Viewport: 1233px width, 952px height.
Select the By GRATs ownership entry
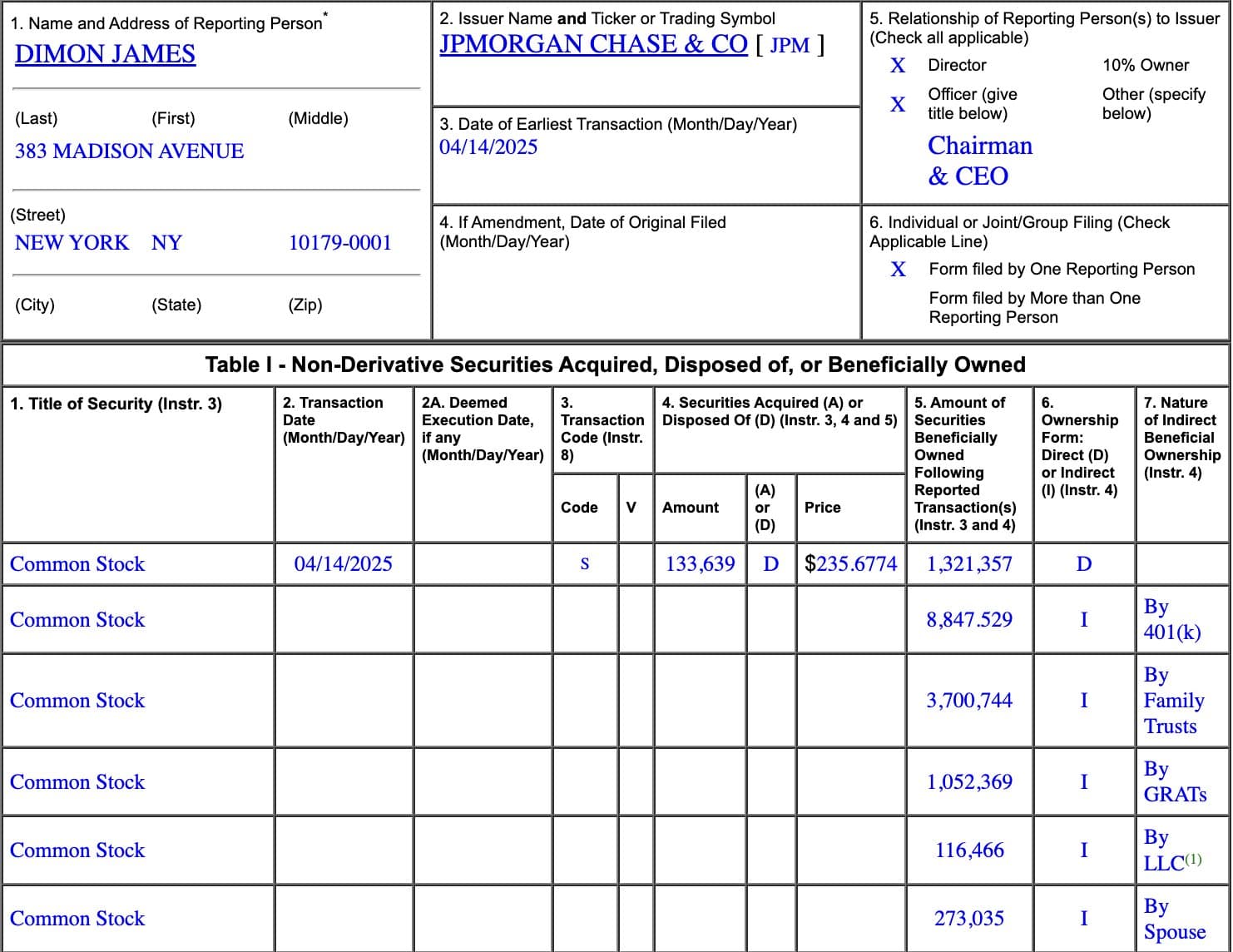1174,781
